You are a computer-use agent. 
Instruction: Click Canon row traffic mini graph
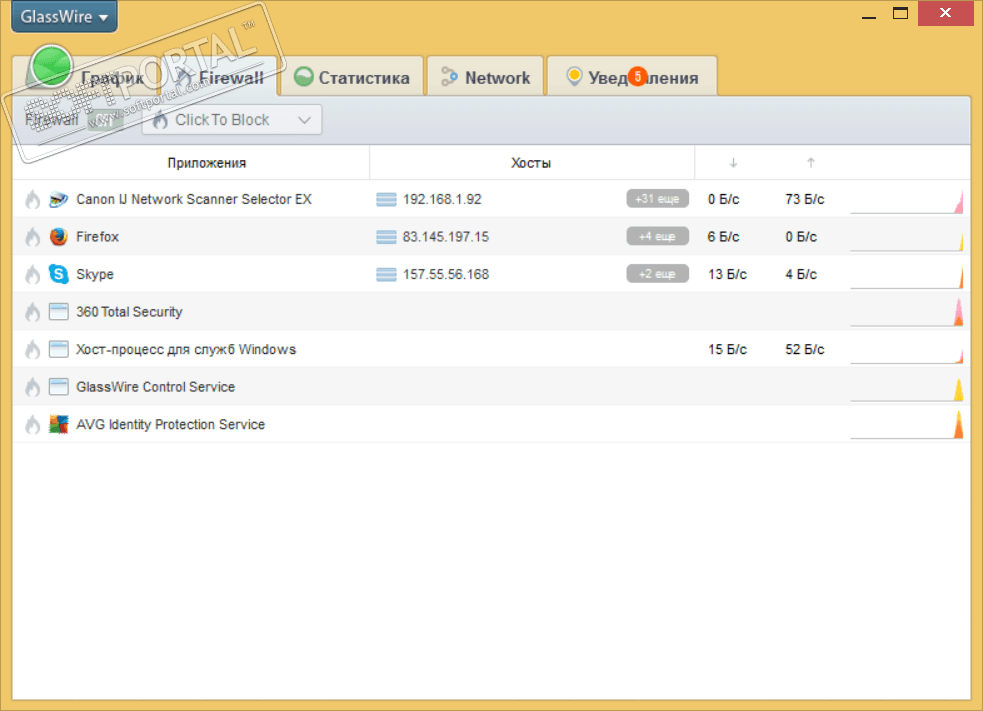(907, 201)
